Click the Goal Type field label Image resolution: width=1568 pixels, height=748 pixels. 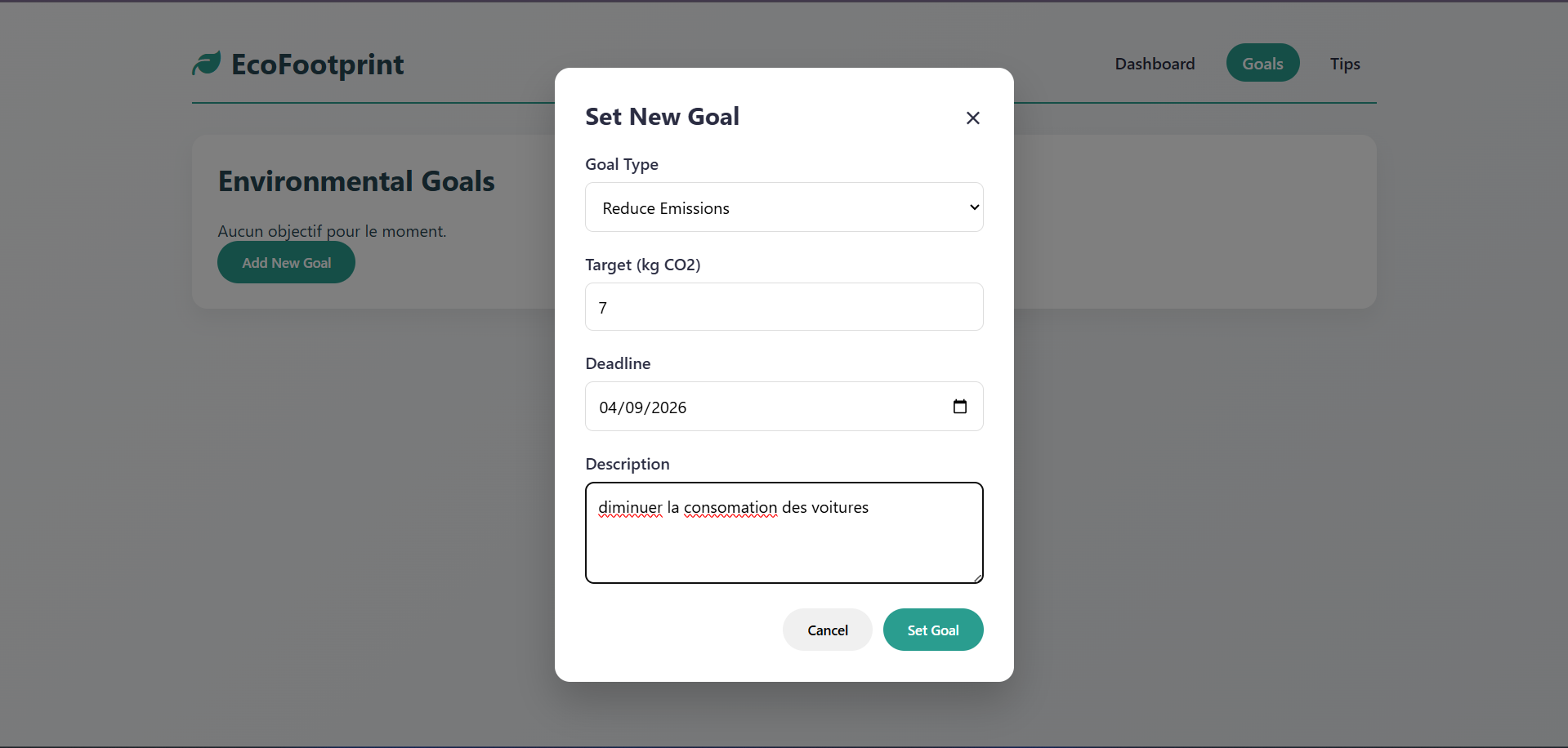[x=622, y=164]
